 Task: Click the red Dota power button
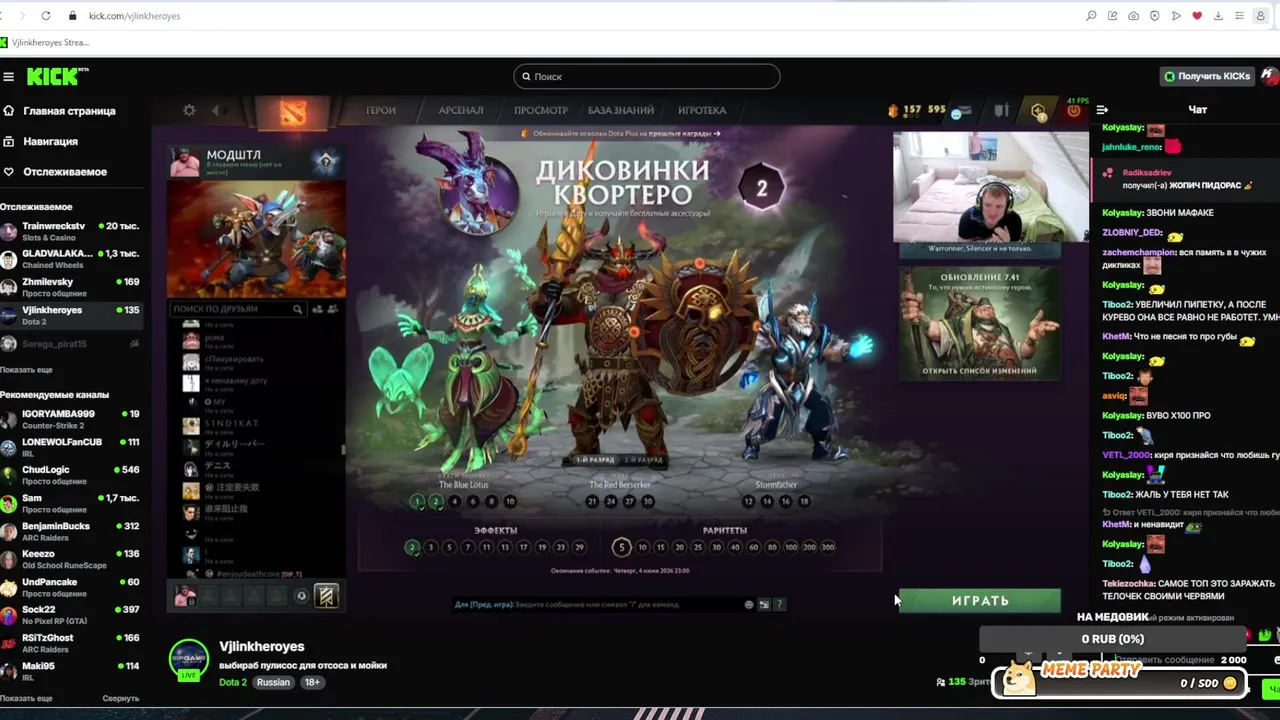(1074, 111)
